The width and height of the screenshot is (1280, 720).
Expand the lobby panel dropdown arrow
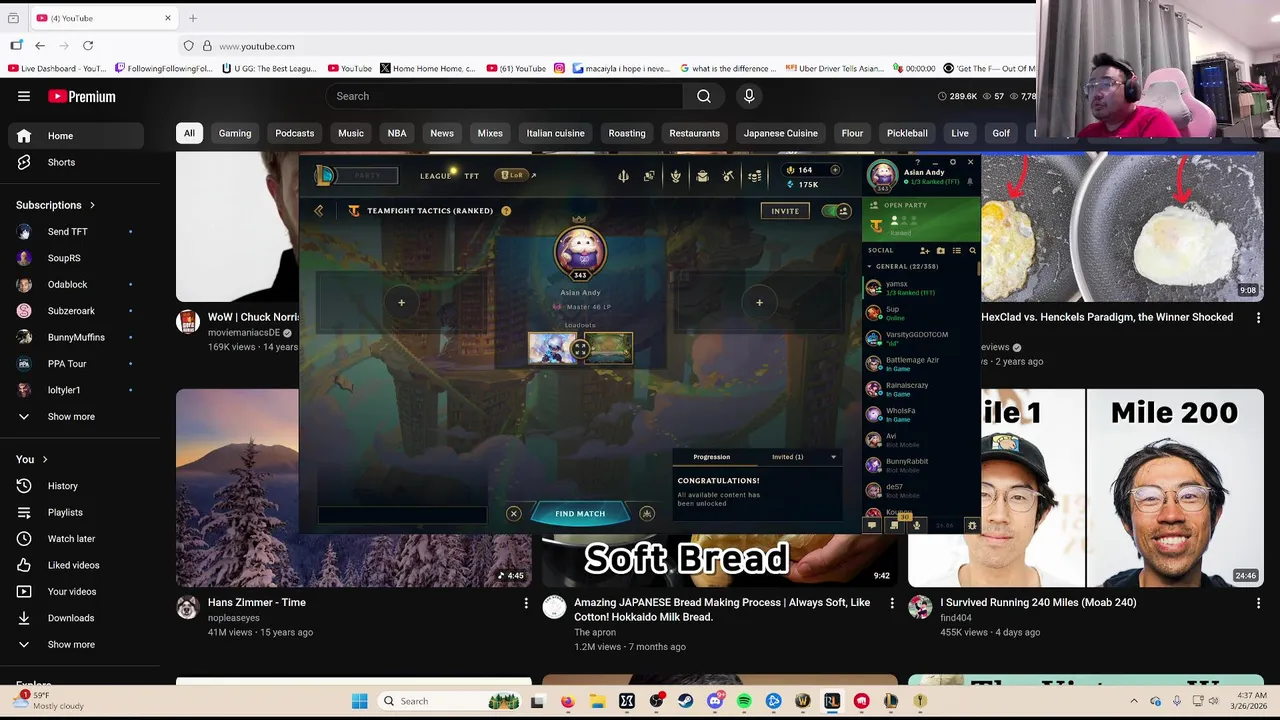[x=833, y=457]
